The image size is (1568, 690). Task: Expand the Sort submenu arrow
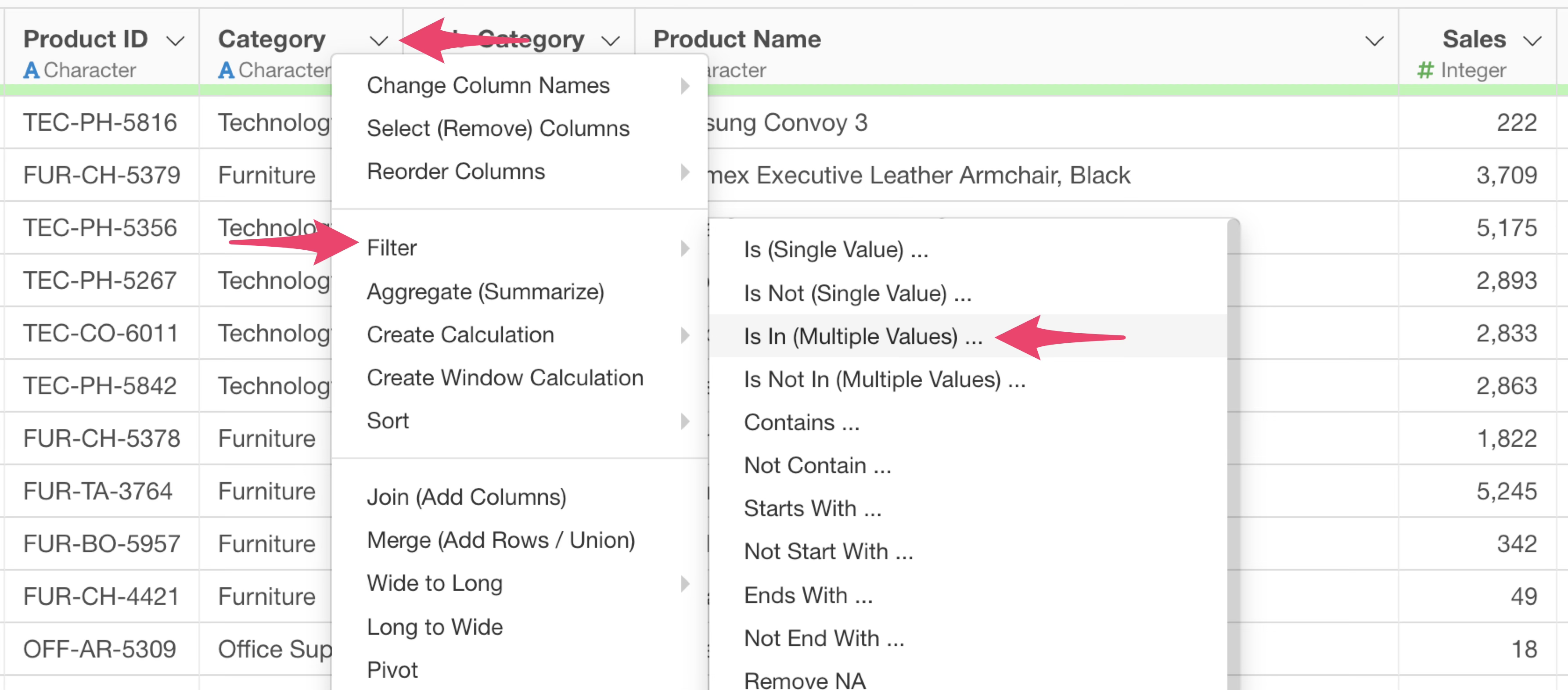click(685, 421)
